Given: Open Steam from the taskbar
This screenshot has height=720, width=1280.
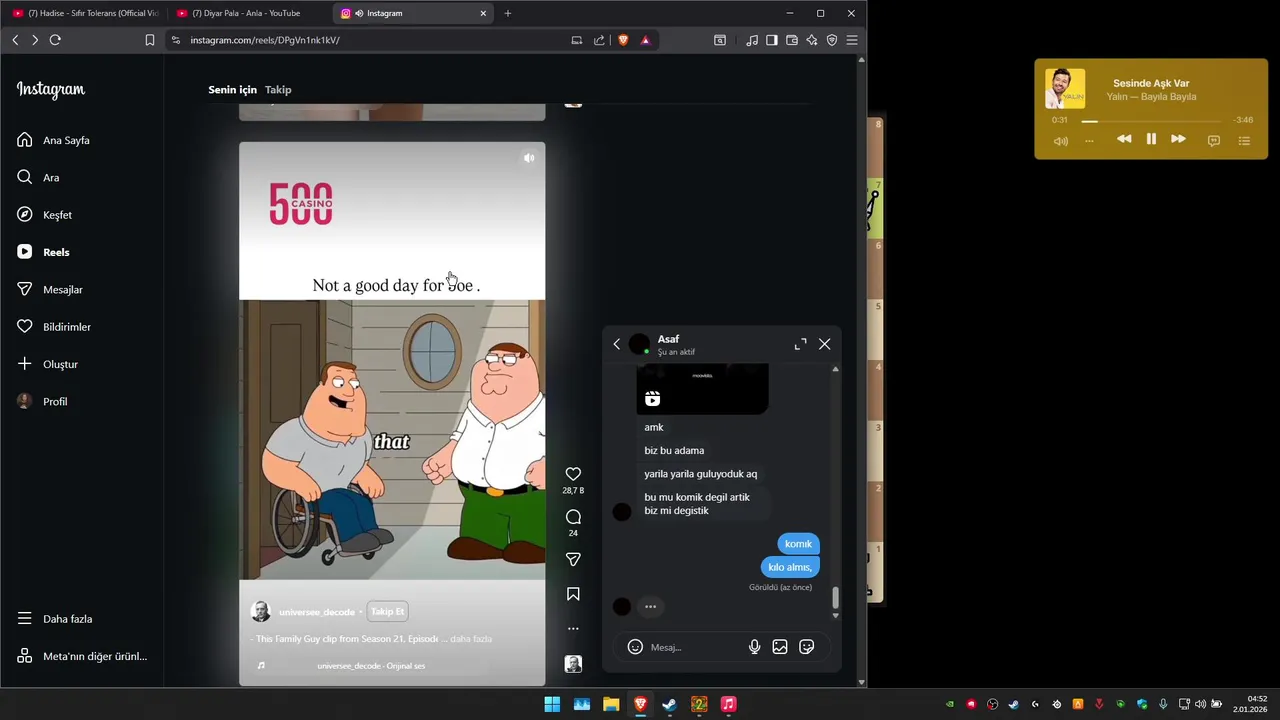Looking at the screenshot, I should 669,705.
